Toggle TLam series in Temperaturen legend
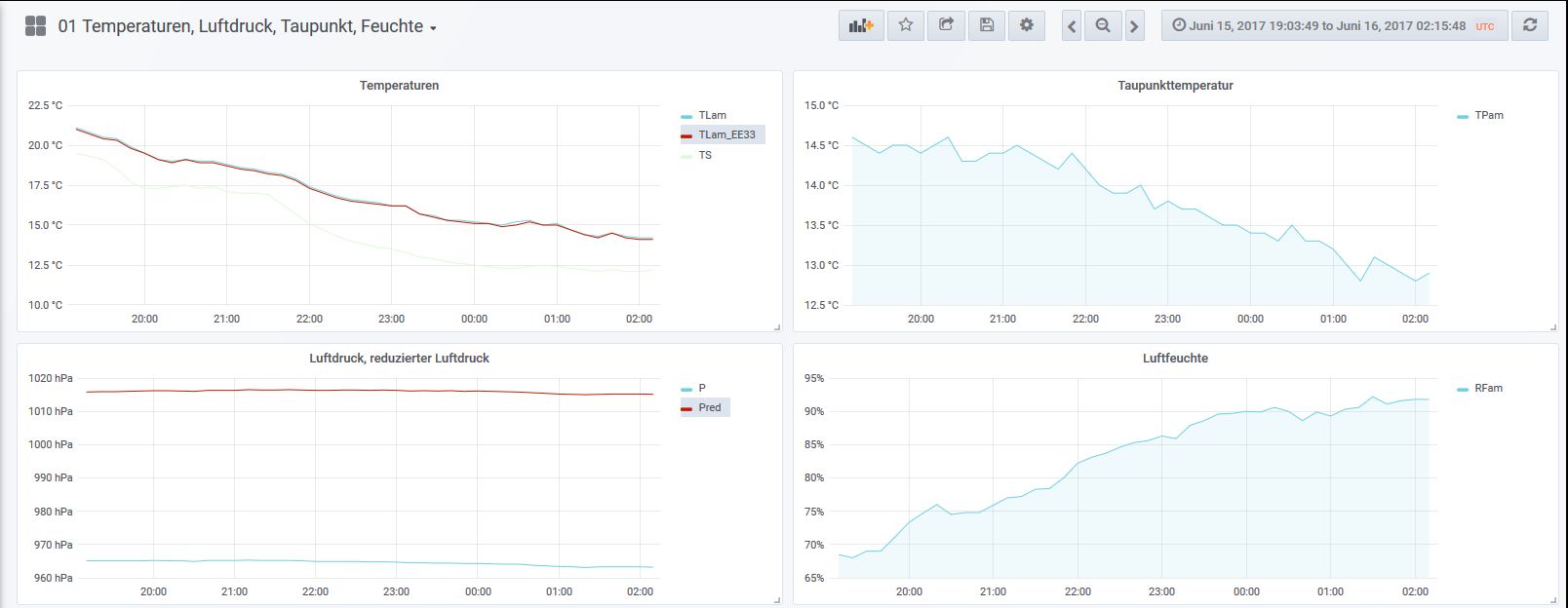 tap(712, 115)
